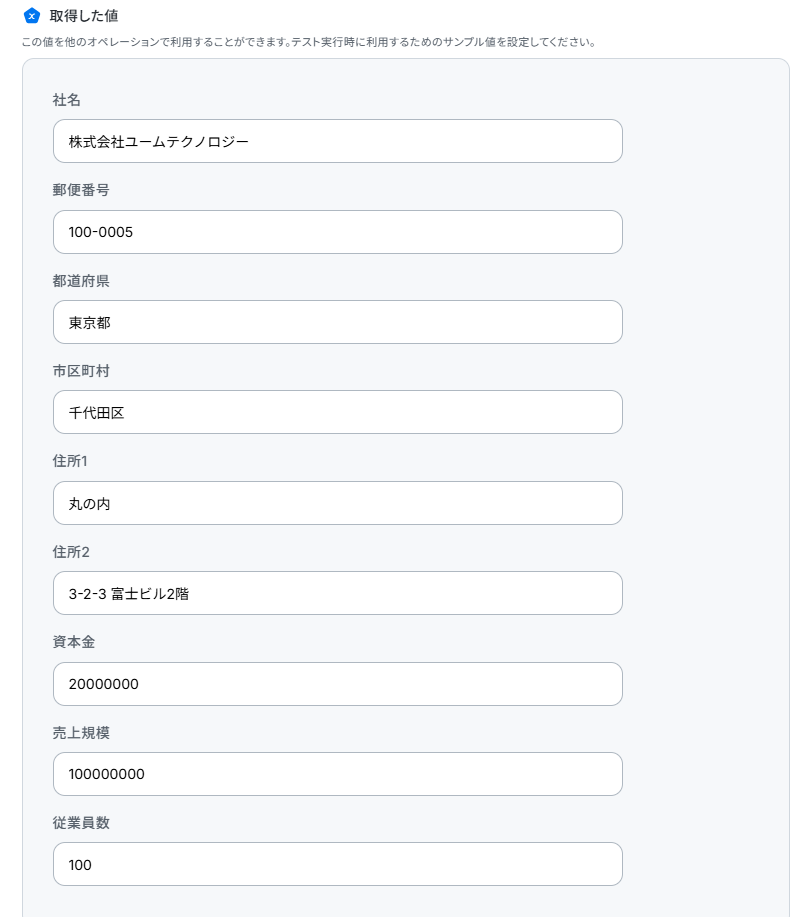The width and height of the screenshot is (807, 917).
Task: Click the 従業員数 field label
Action: tap(81, 823)
